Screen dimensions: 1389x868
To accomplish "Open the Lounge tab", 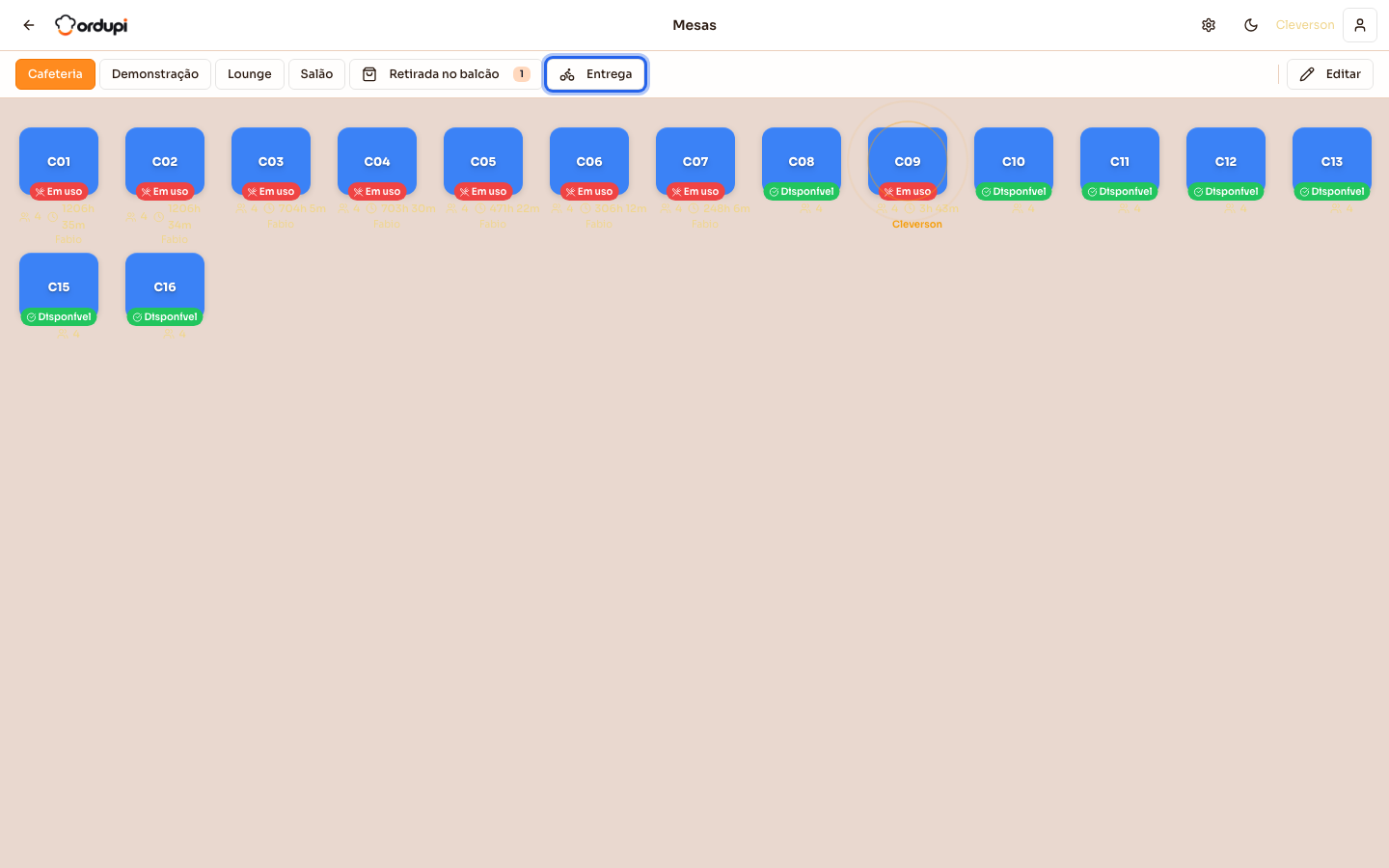I will pos(250,74).
